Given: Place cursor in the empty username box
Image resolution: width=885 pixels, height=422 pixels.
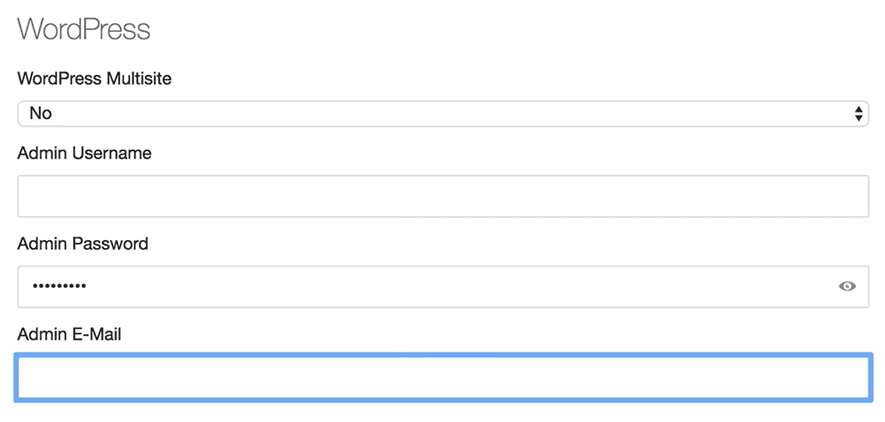Looking at the screenshot, I should (x=442, y=197).
